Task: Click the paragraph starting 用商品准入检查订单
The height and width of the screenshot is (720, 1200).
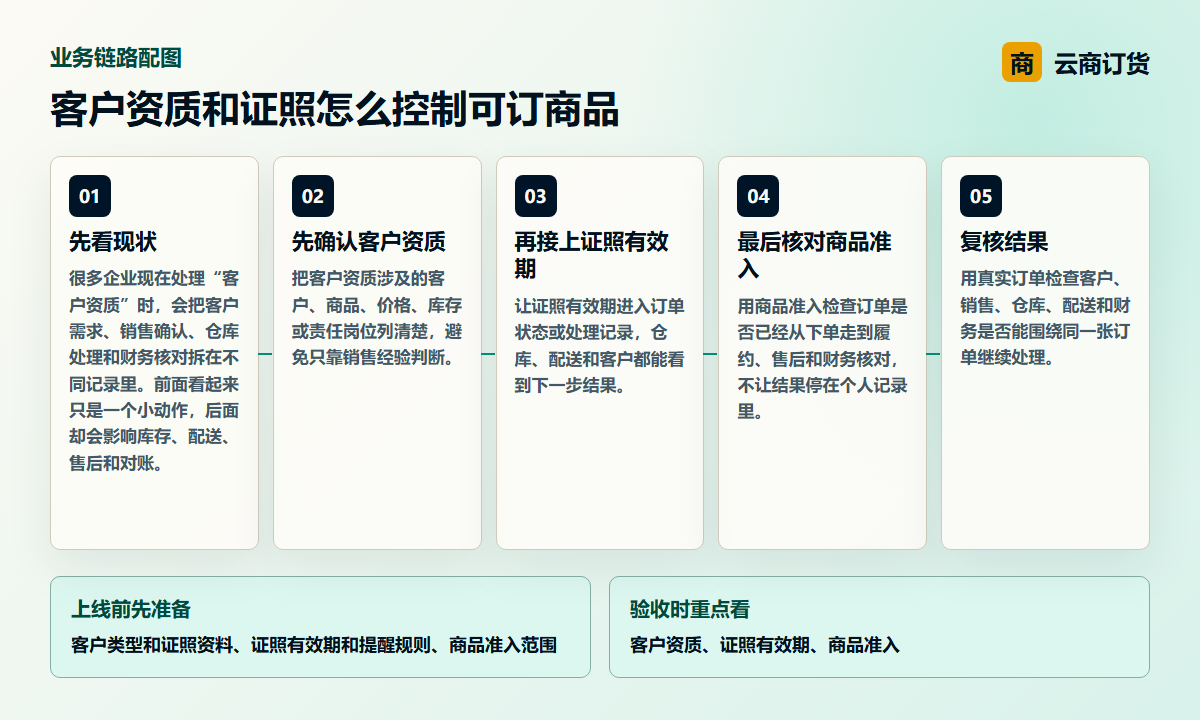Action: tap(822, 359)
